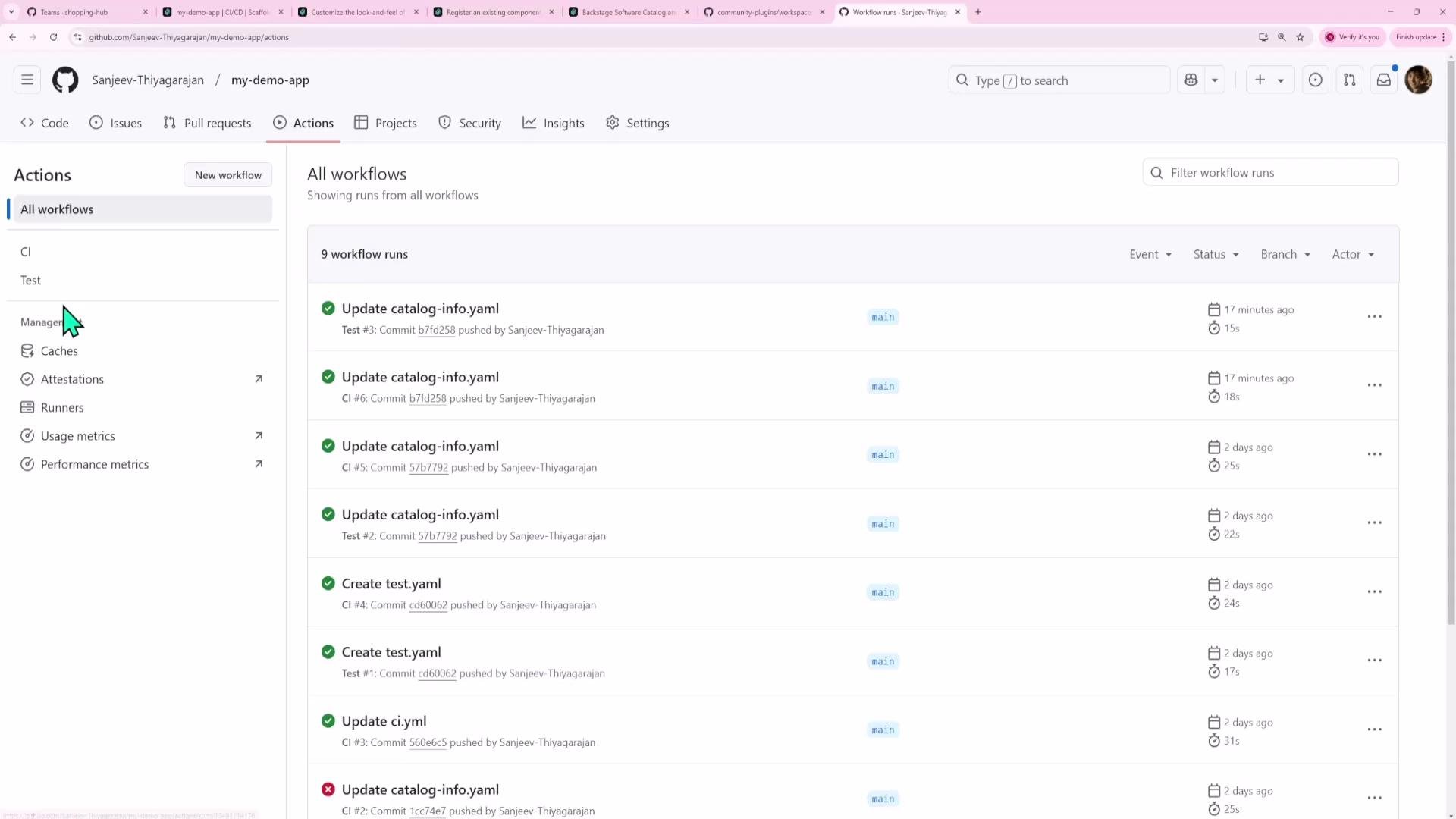Open Test #3 Update catalog-info.yaml run
The height and width of the screenshot is (819, 1456).
click(420, 309)
